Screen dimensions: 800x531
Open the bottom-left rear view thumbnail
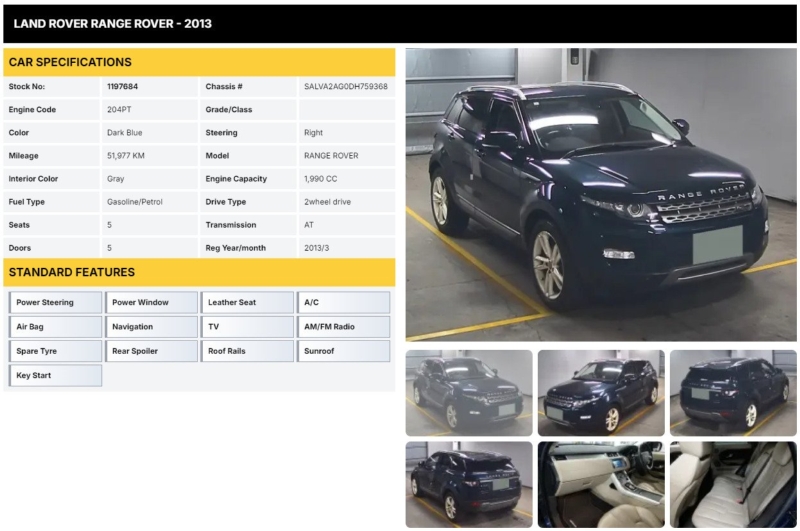(x=468, y=484)
